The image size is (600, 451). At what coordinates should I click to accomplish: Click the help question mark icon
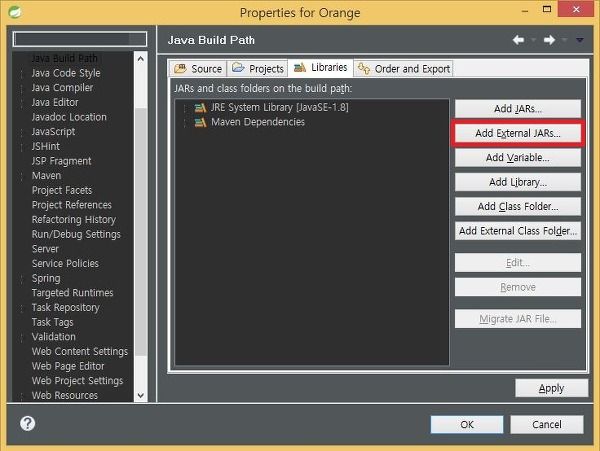click(28, 423)
